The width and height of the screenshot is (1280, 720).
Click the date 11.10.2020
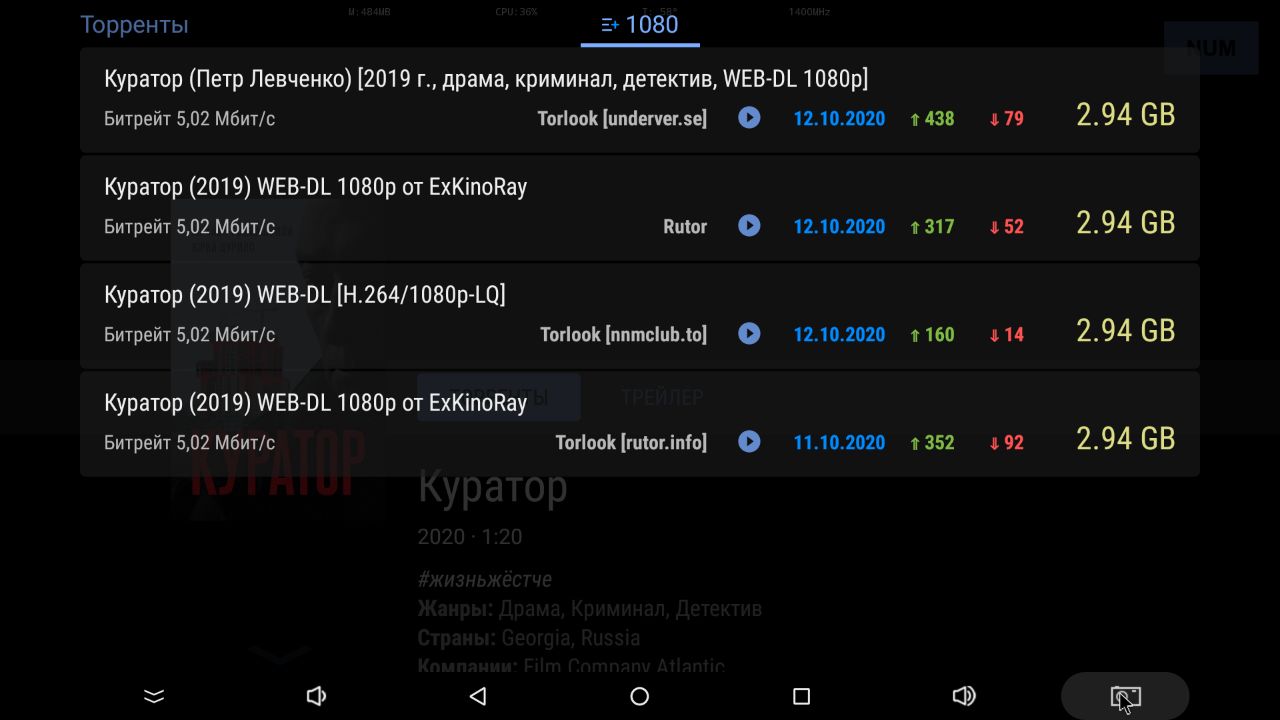point(839,443)
